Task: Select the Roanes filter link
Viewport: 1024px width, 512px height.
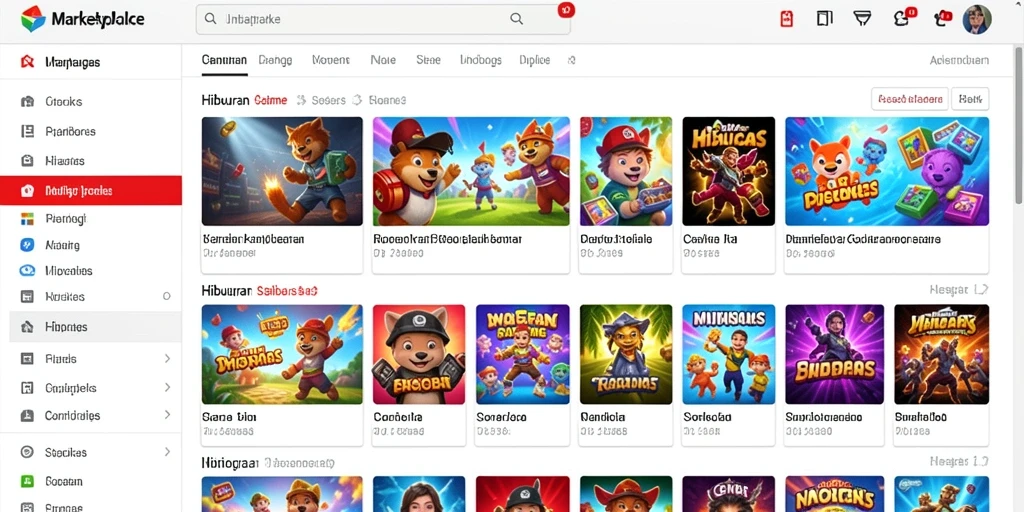Action: (x=387, y=100)
